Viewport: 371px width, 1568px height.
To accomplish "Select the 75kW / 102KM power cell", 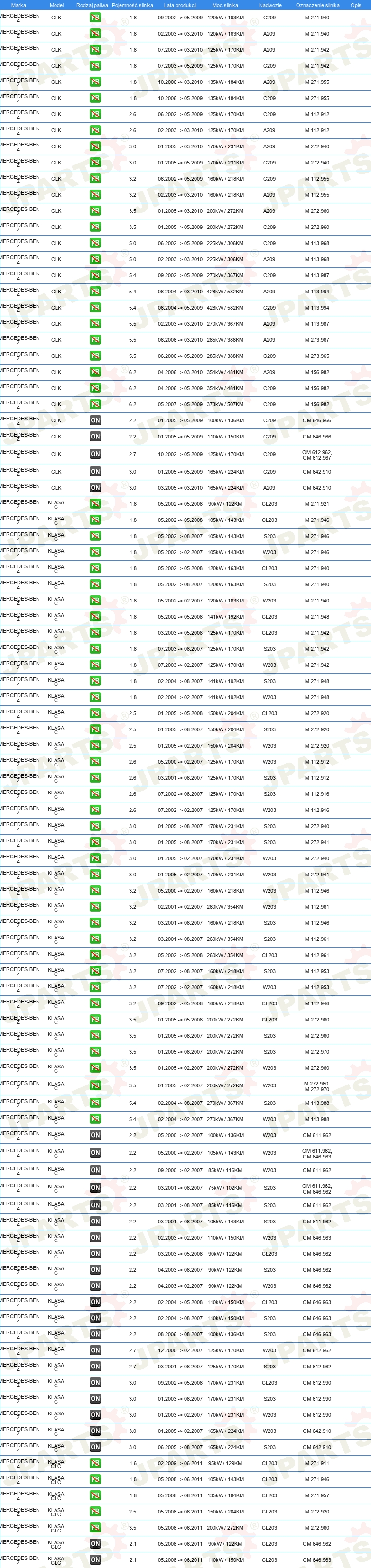I will coord(225,1188).
